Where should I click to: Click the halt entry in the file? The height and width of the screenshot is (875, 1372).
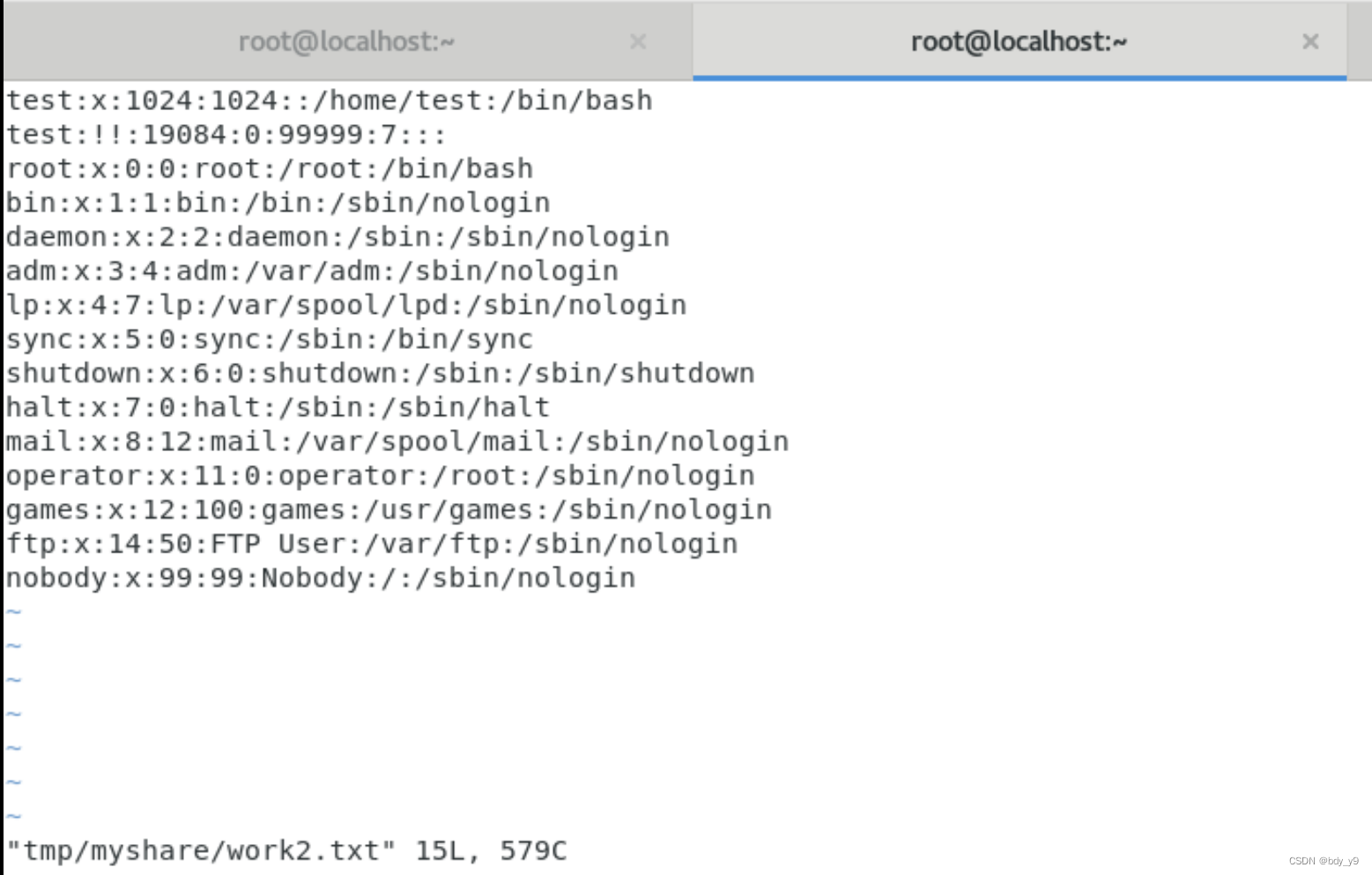(276, 406)
